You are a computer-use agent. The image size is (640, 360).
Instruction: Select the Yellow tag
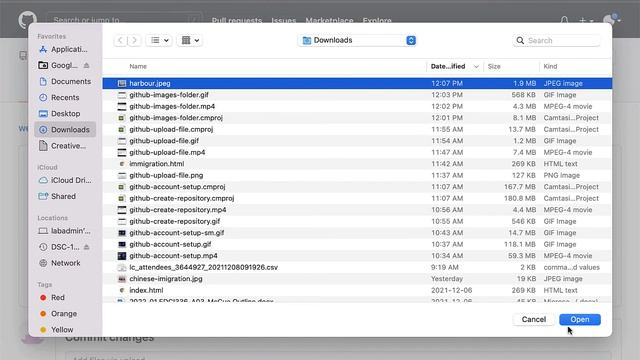65,329
